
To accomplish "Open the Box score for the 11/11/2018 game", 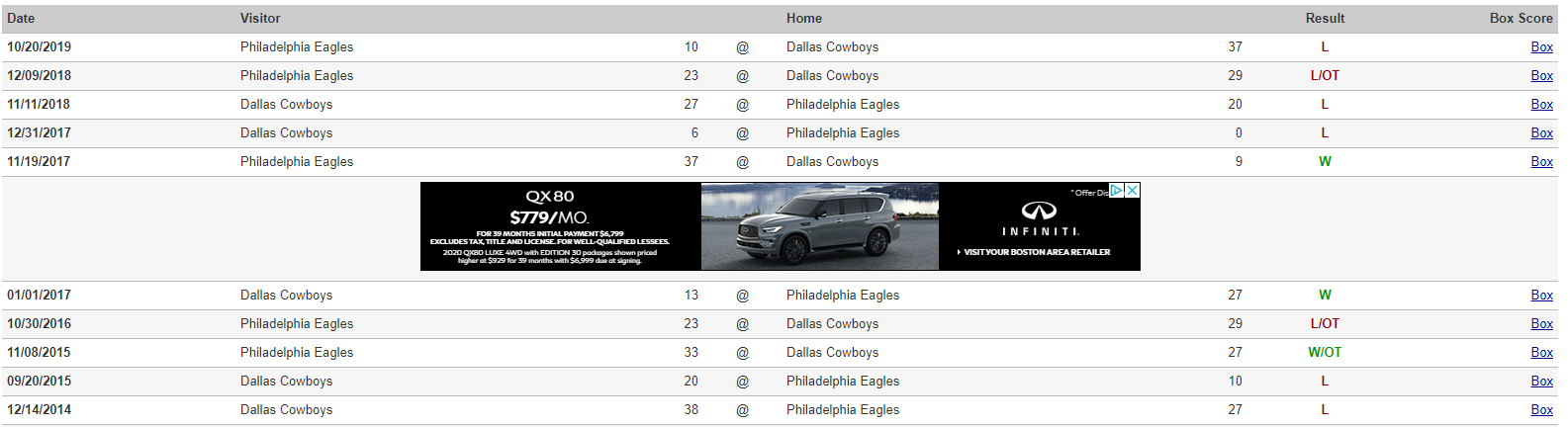I will [x=1541, y=104].
